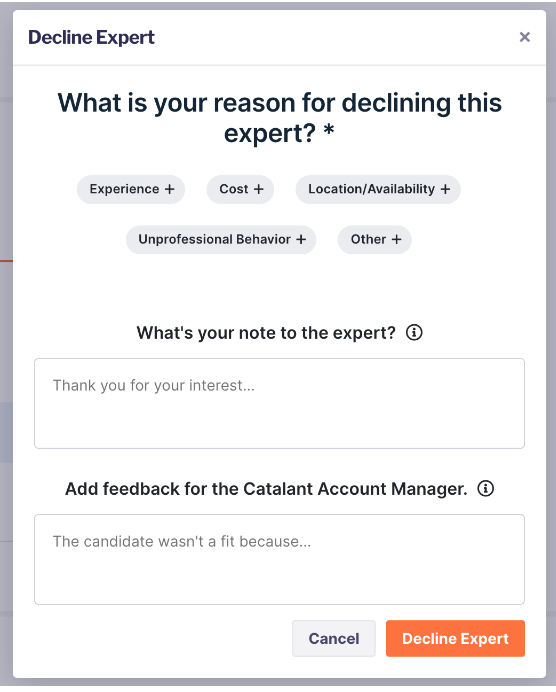The height and width of the screenshot is (692, 556).
Task: Toggle the Cost reason label
Action: pyautogui.click(x=234, y=189)
